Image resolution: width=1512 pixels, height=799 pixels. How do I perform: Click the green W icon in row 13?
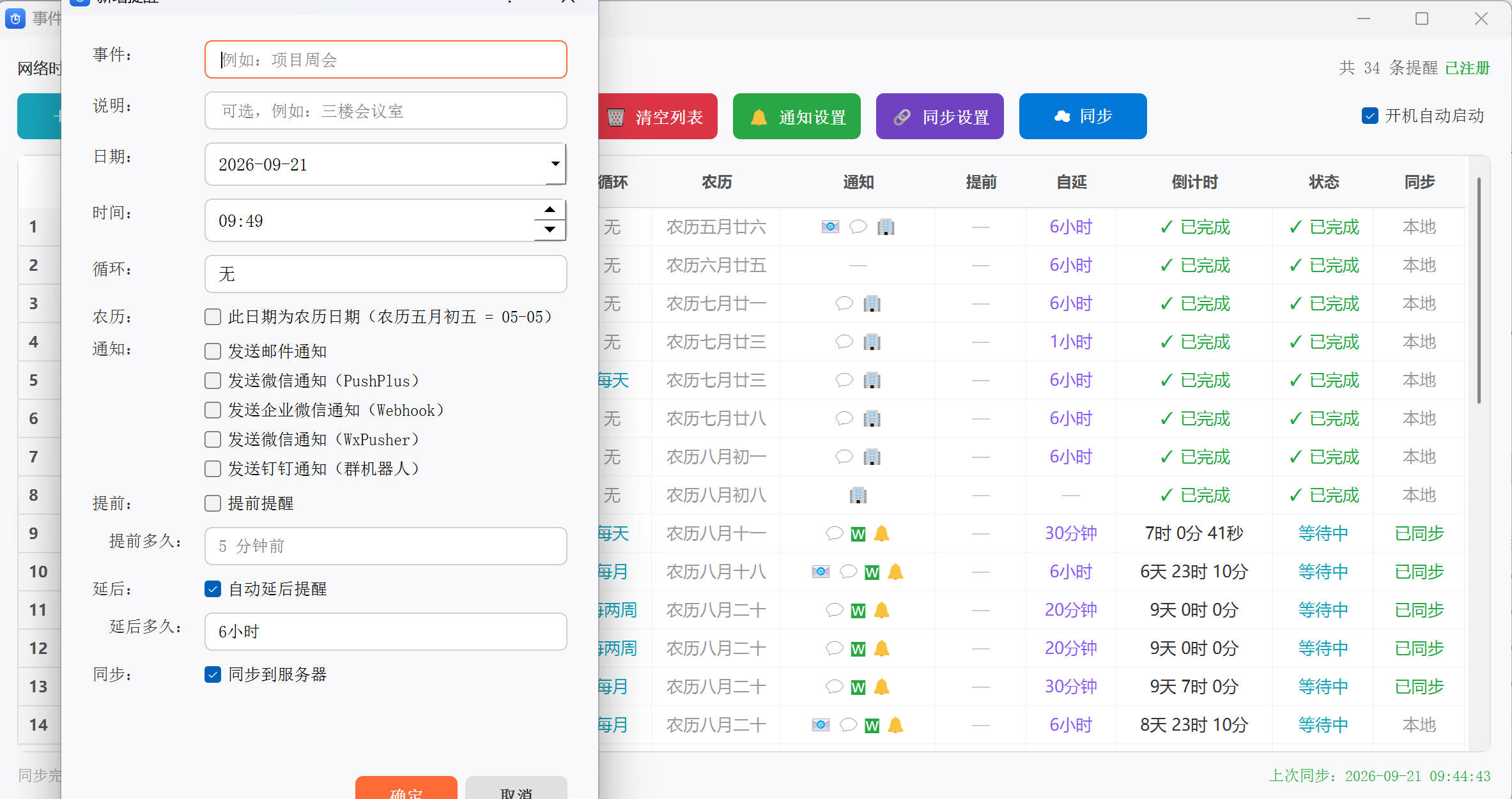click(x=858, y=687)
